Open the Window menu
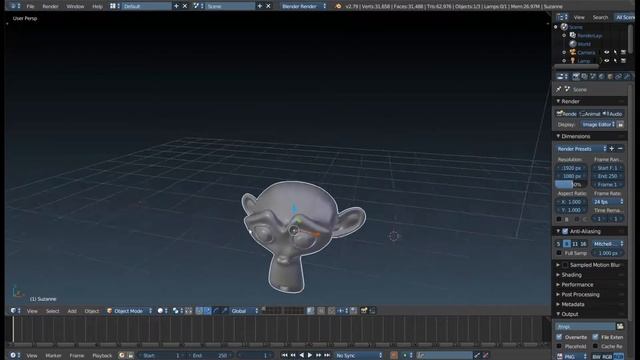Image resolution: width=640 pixels, height=360 pixels. [x=75, y=7]
